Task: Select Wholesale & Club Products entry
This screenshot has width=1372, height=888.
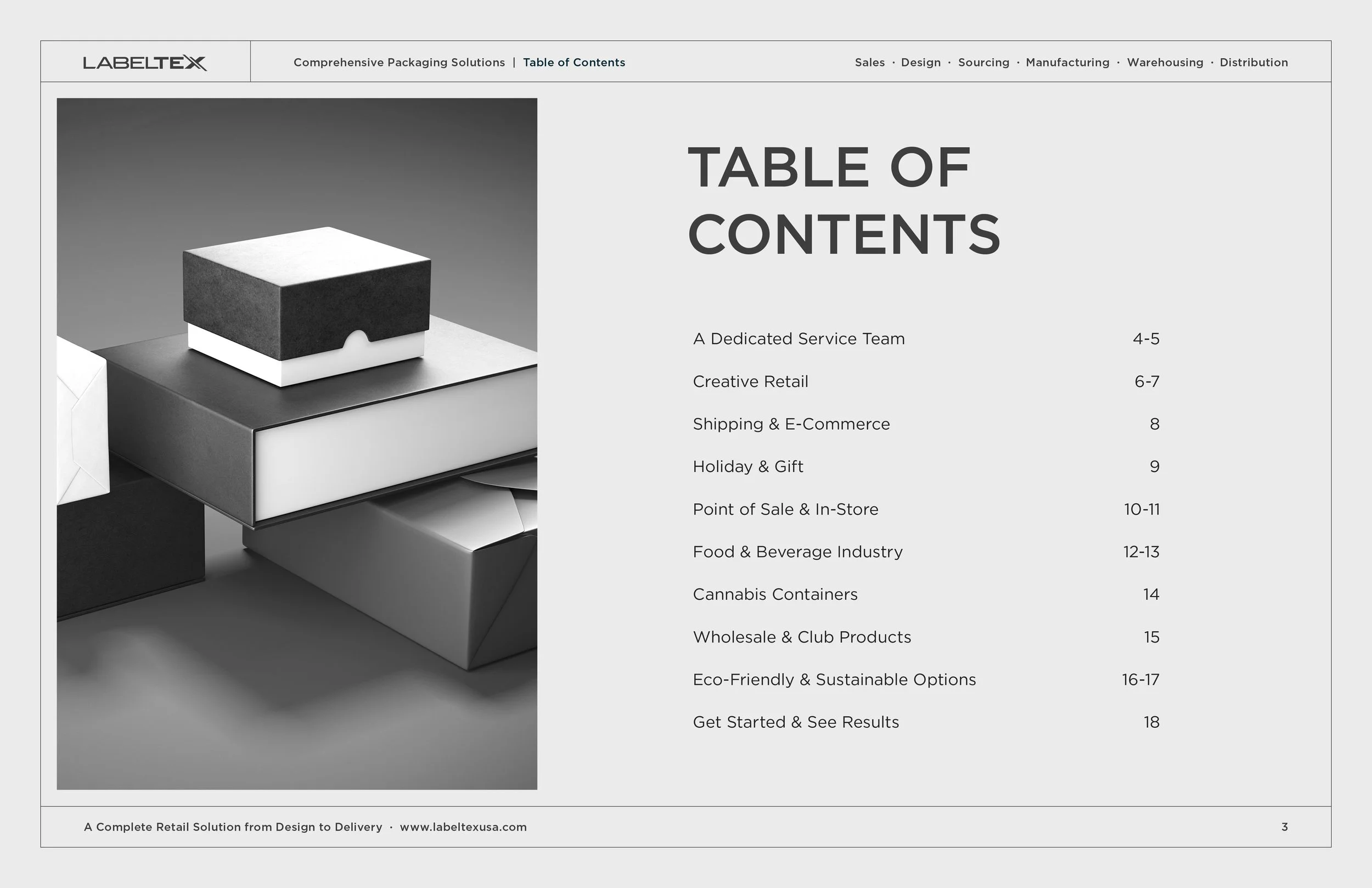Action: coord(801,637)
